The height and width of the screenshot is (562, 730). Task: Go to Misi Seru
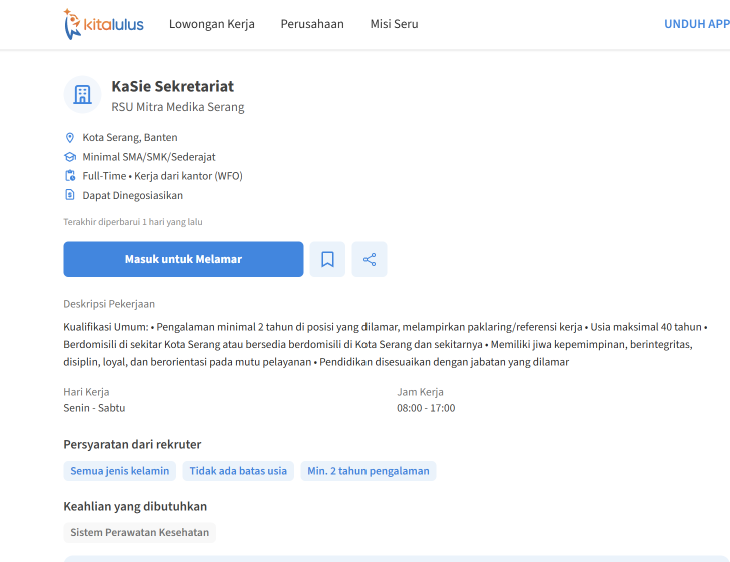click(x=394, y=24)
